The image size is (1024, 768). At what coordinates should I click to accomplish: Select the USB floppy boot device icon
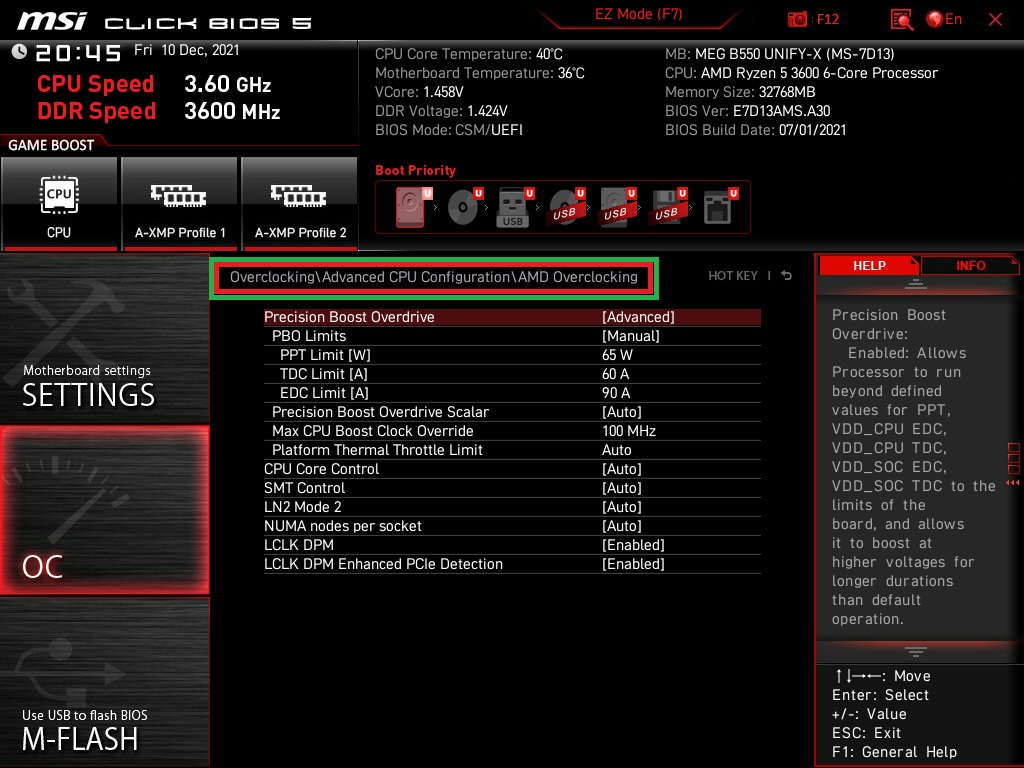point(668,207)
